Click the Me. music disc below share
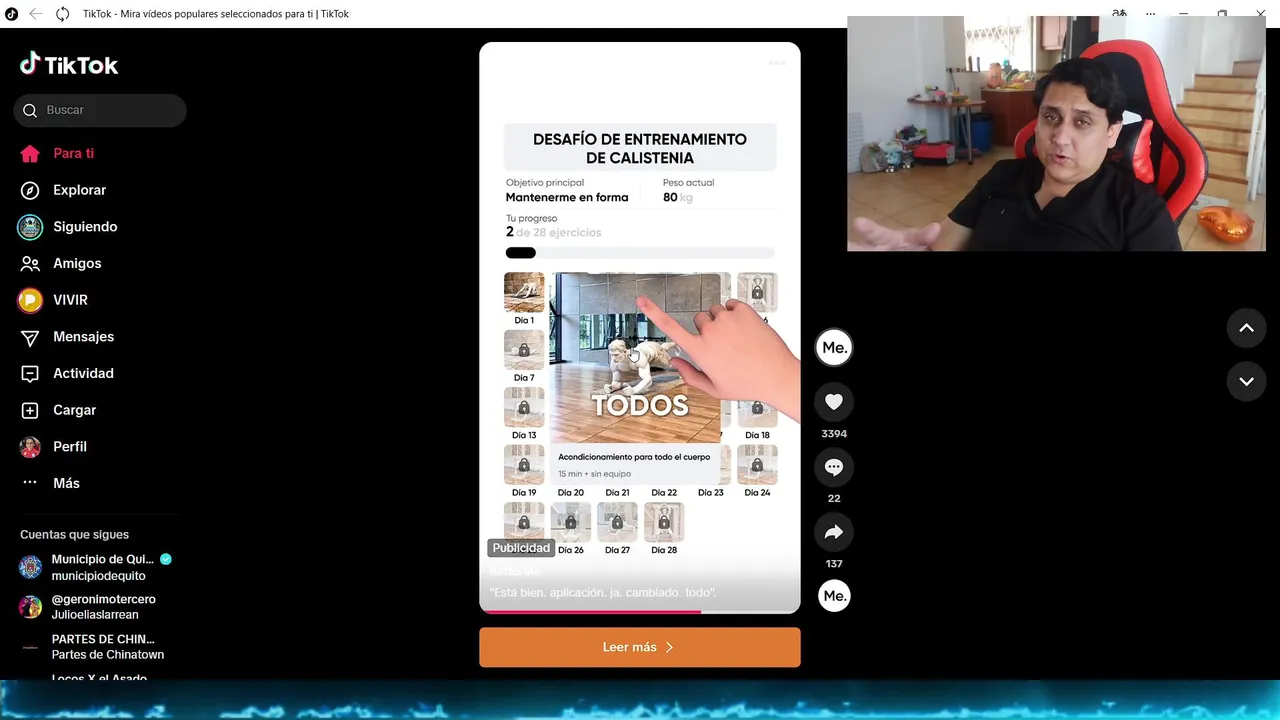Viewport: 1280px width, 720px height. (834, 596)
